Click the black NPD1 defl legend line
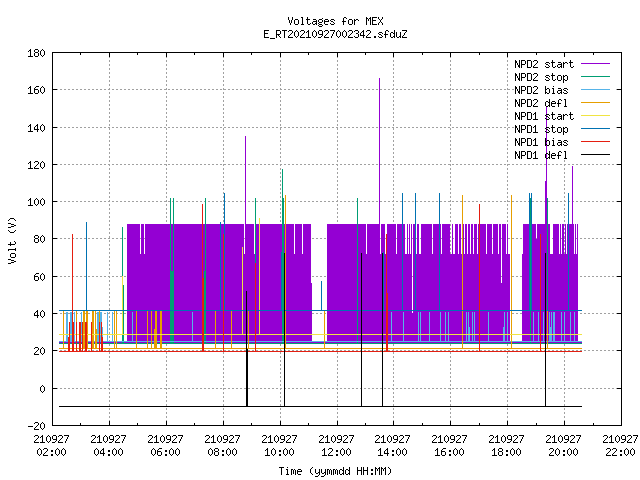The height and width of the screenshot is (480, 640). point(595,155)
